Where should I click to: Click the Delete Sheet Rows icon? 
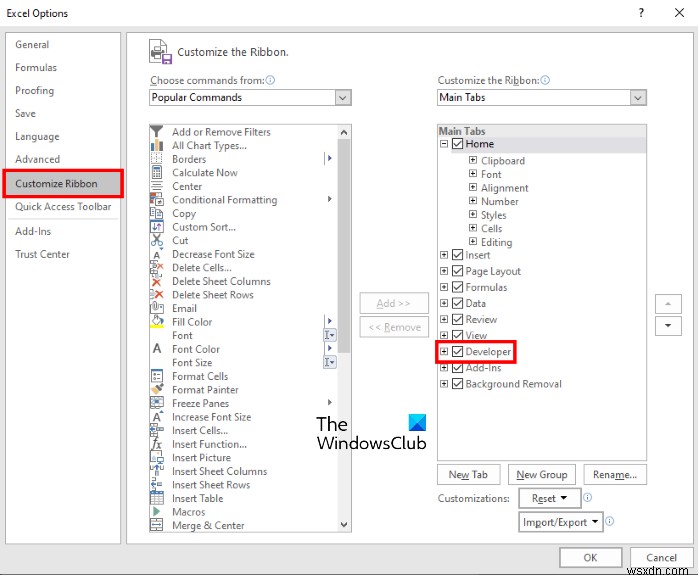tap(156, 295)
